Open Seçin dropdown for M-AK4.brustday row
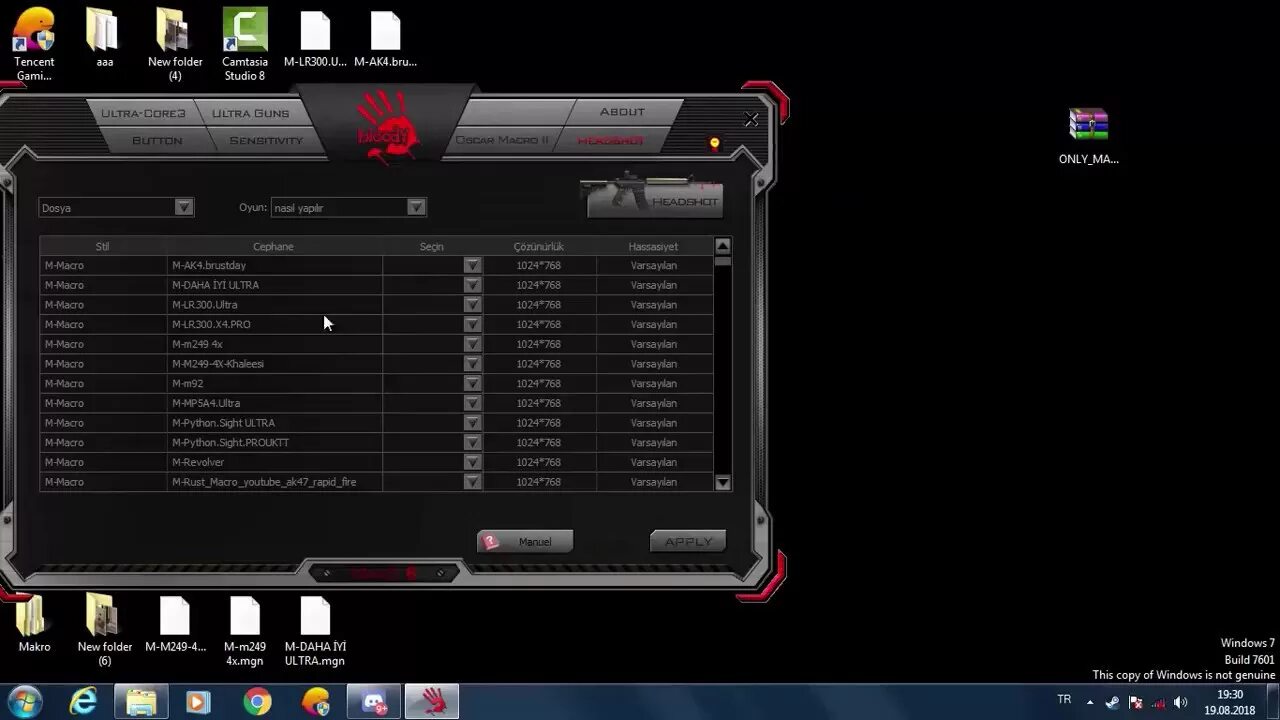The width and height of the screenshot is (1280, 720). 472,265
